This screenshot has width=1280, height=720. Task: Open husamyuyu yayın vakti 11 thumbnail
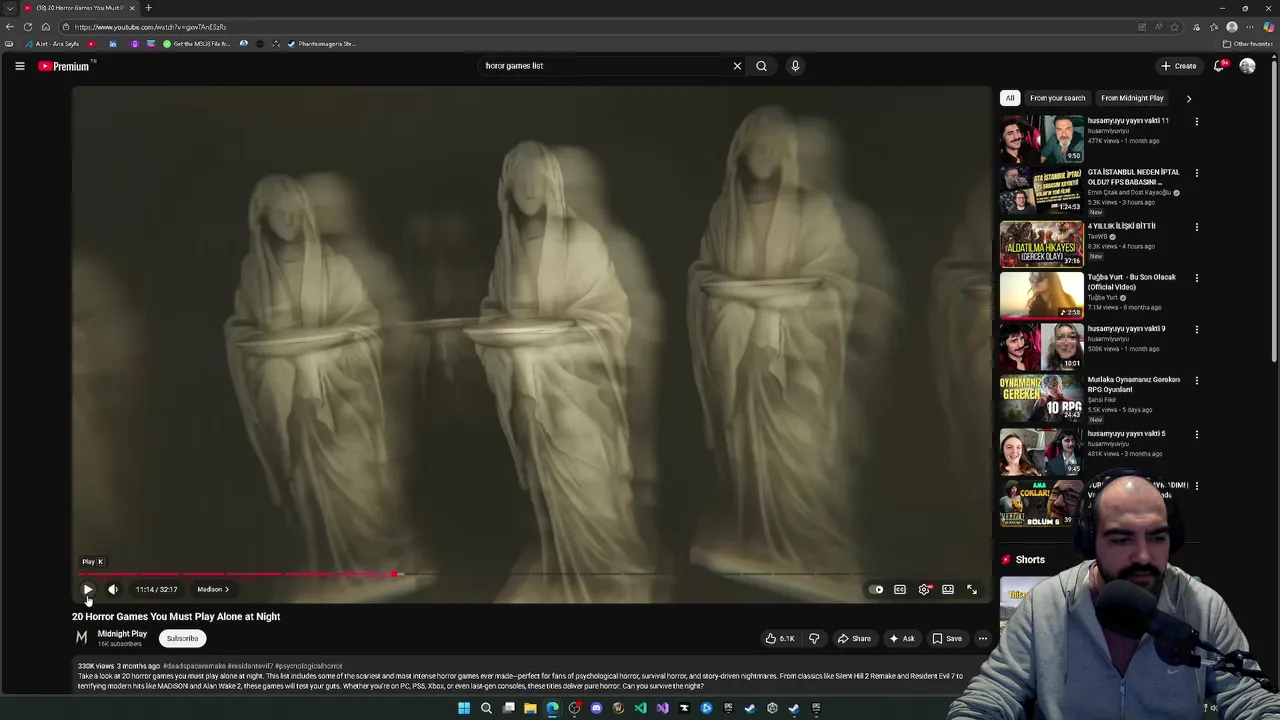pyautogui.click(x=1041, y=138)
